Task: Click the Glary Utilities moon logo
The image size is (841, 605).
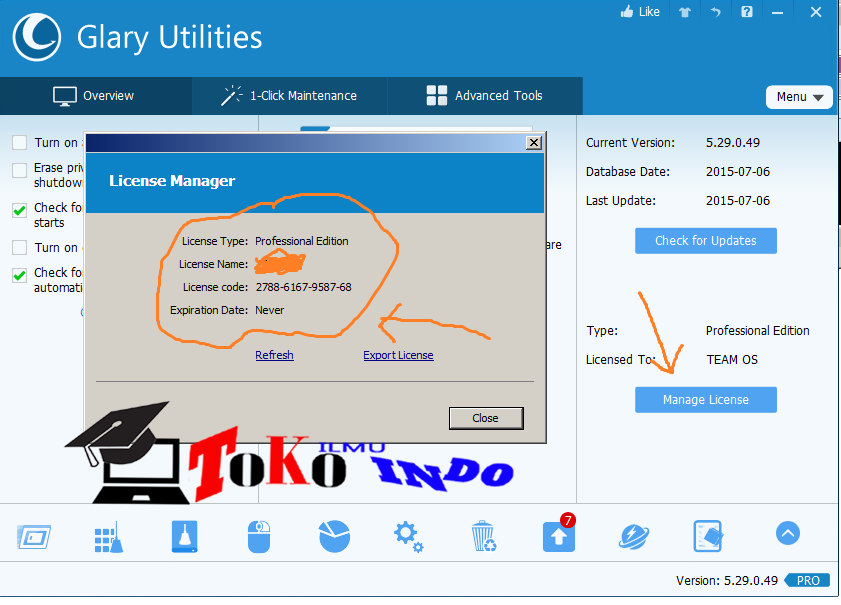Action: coord(36,37)
